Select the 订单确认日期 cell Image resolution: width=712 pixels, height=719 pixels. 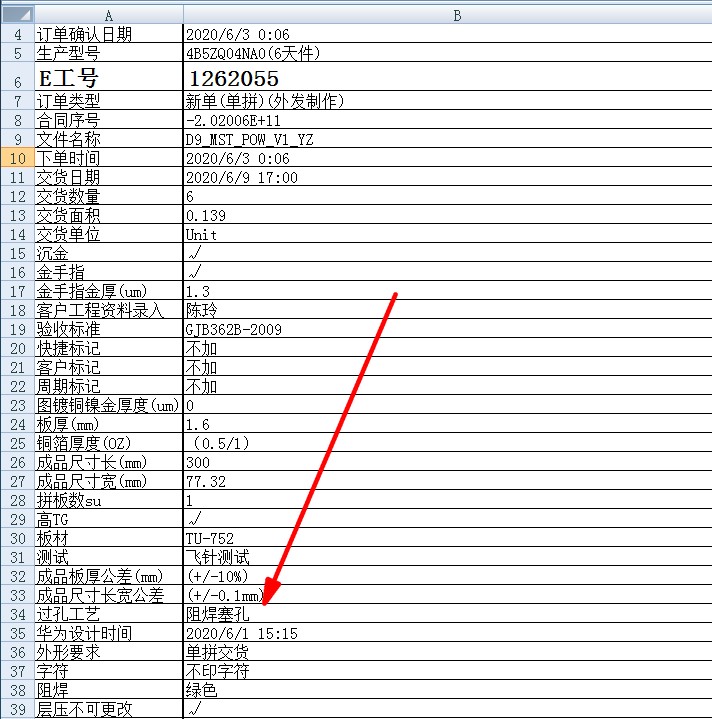(109, 34)
